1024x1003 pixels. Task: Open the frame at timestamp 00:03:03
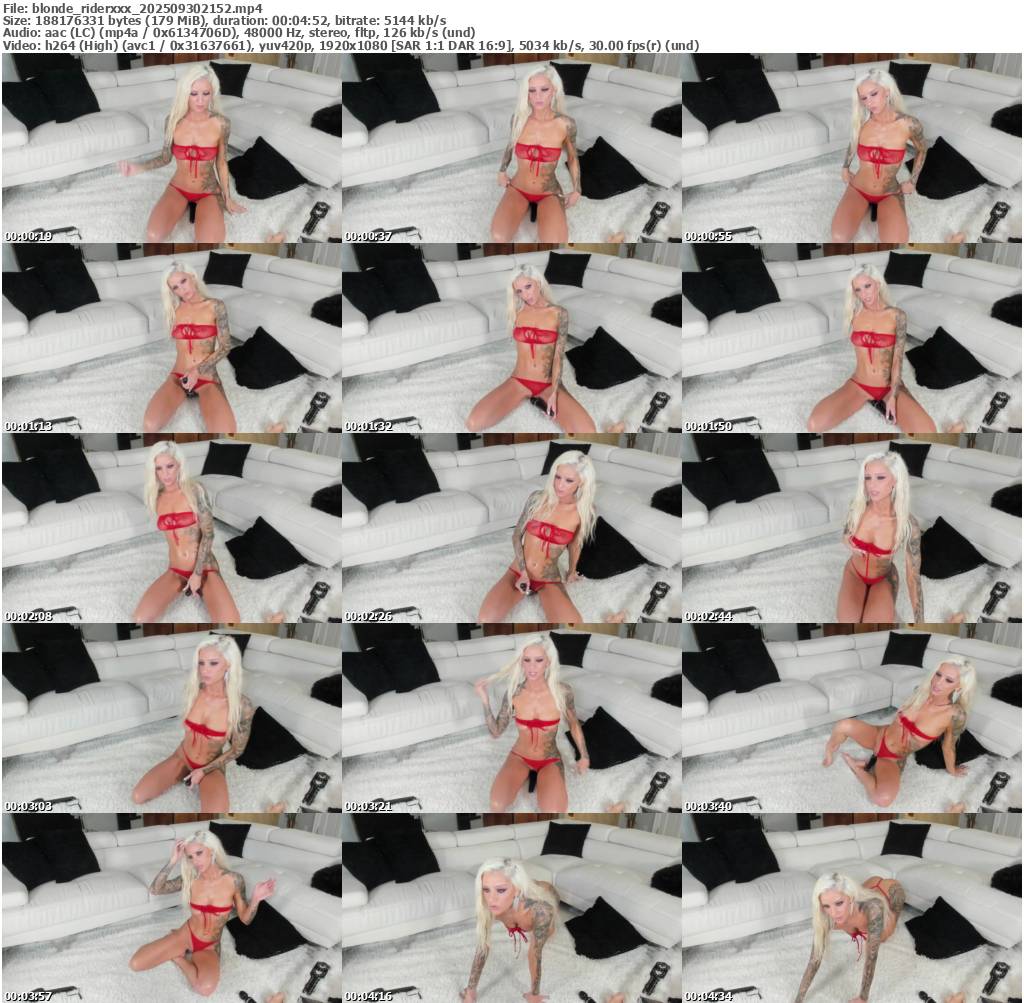(x=171, y=718)
